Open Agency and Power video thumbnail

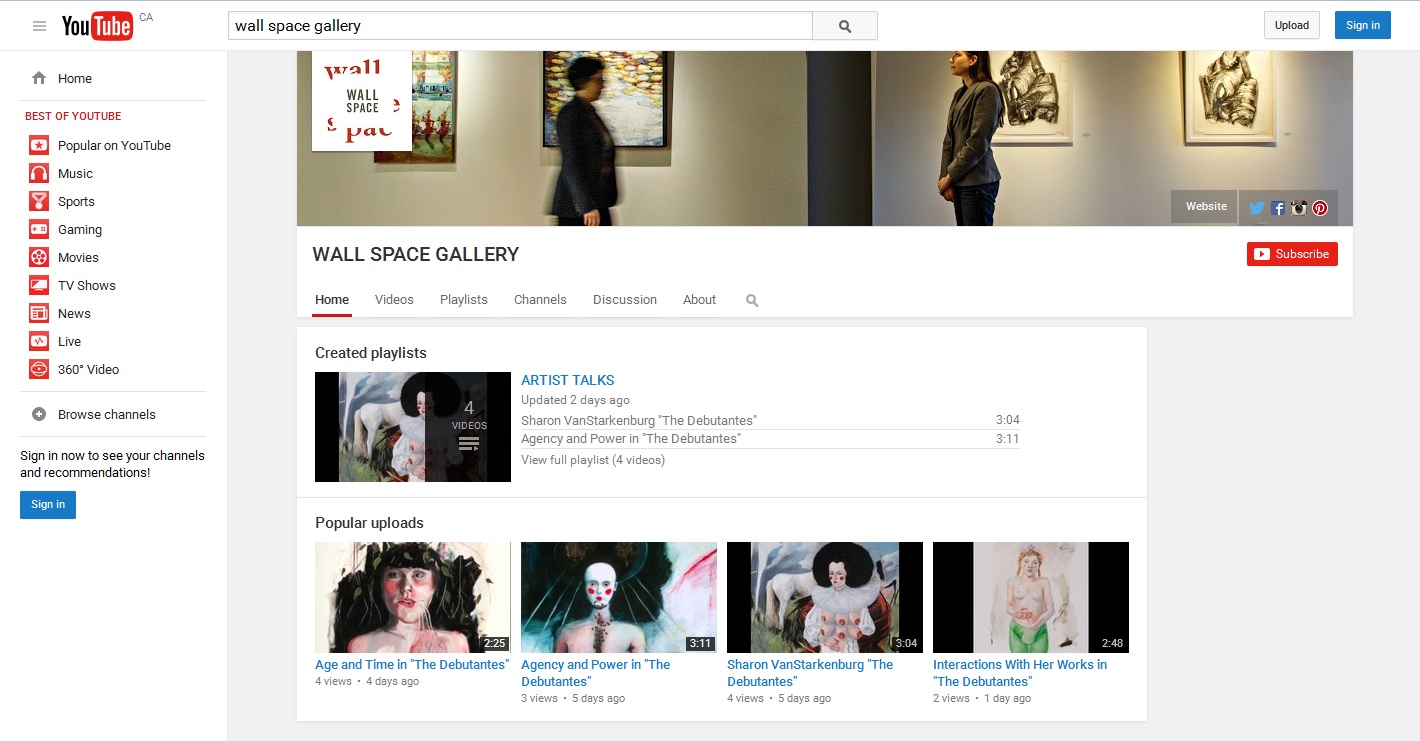(x=619, y=598)
